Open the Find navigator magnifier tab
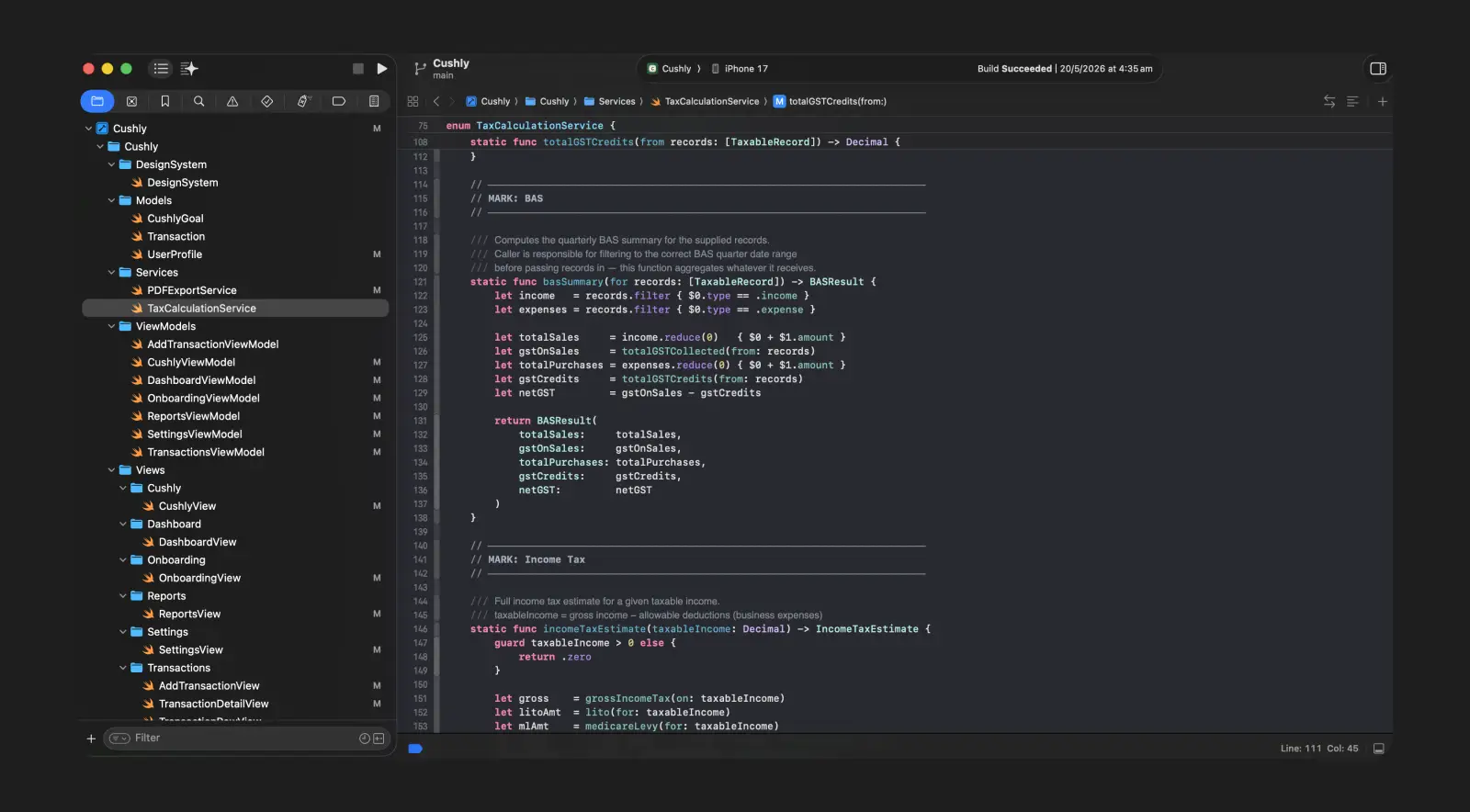 (198, 101)
